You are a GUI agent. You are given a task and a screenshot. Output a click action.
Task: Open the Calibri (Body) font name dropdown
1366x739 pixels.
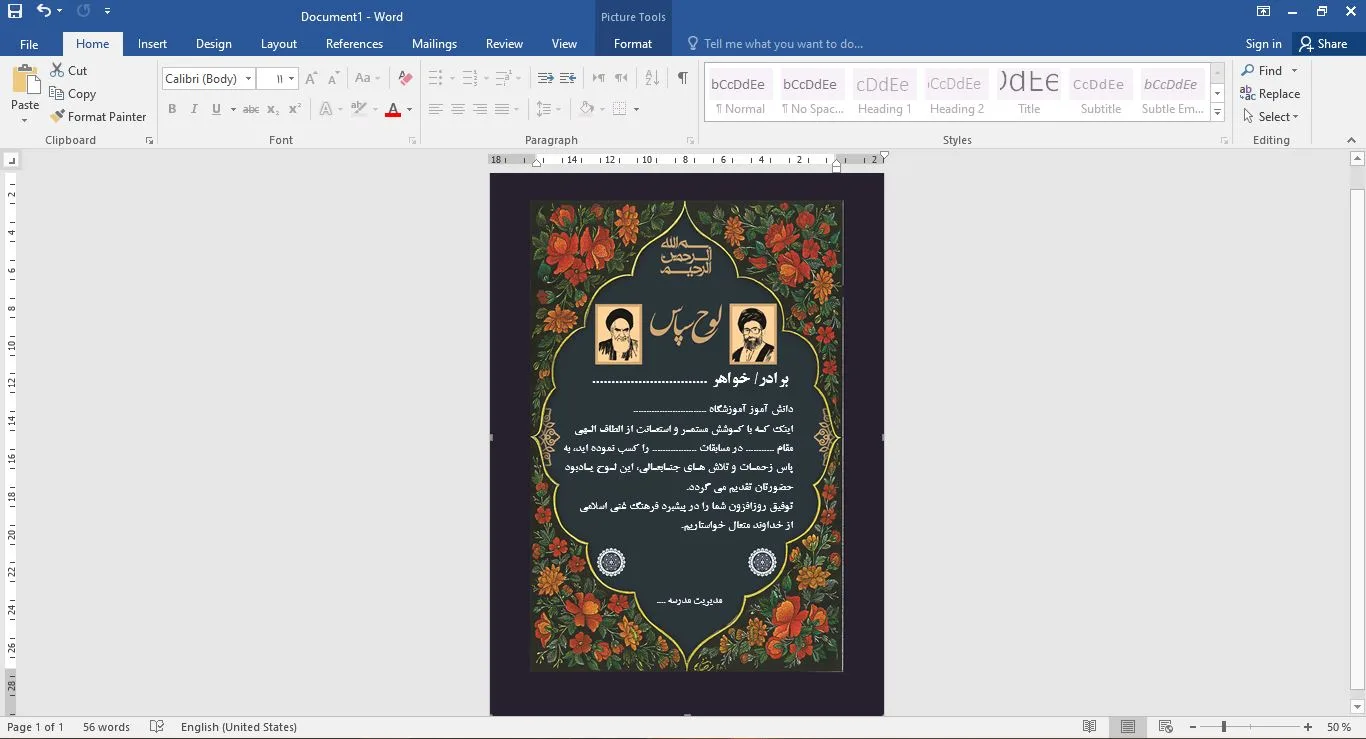248,79
